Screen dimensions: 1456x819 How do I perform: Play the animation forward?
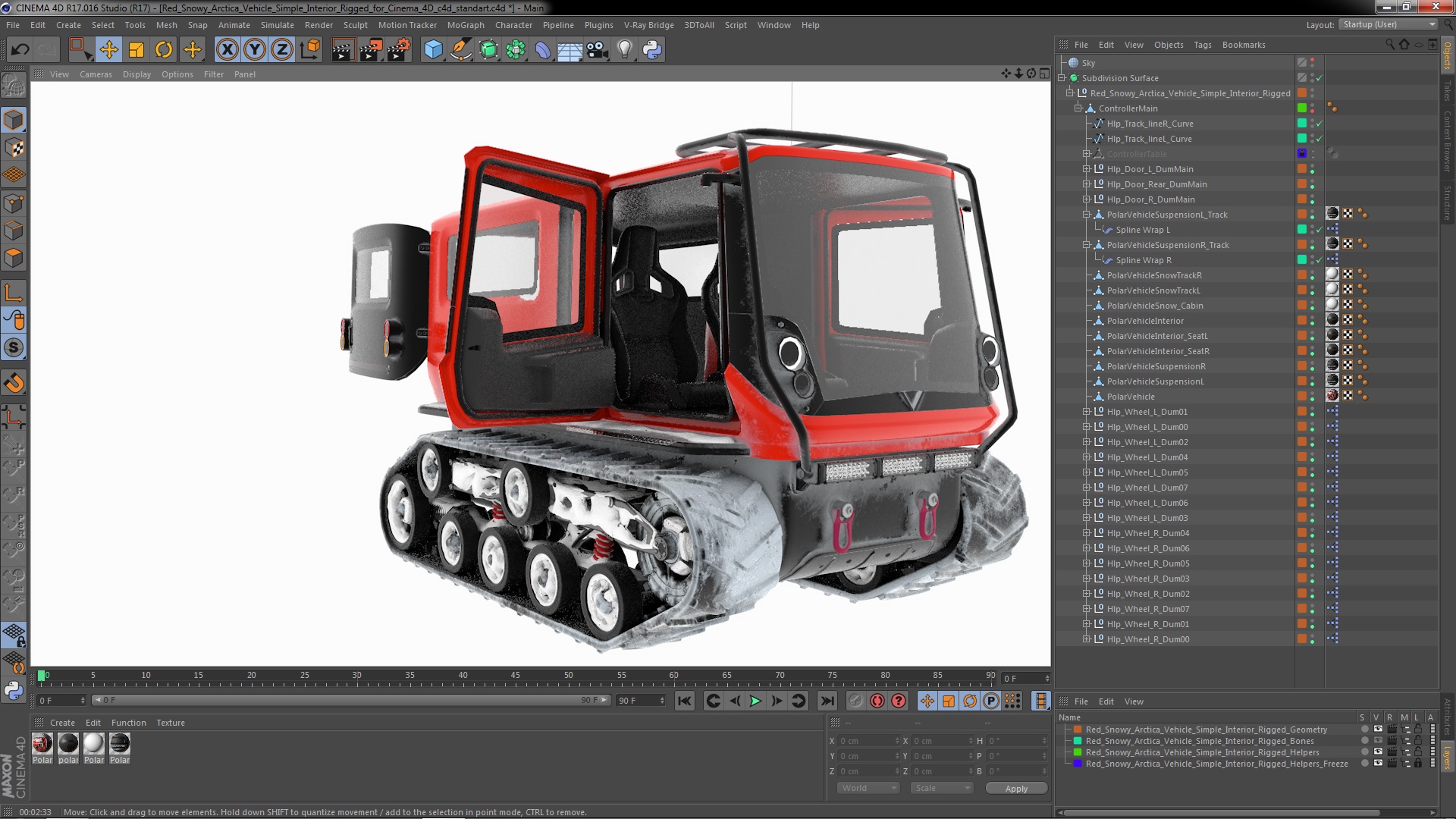coord(755,701)
